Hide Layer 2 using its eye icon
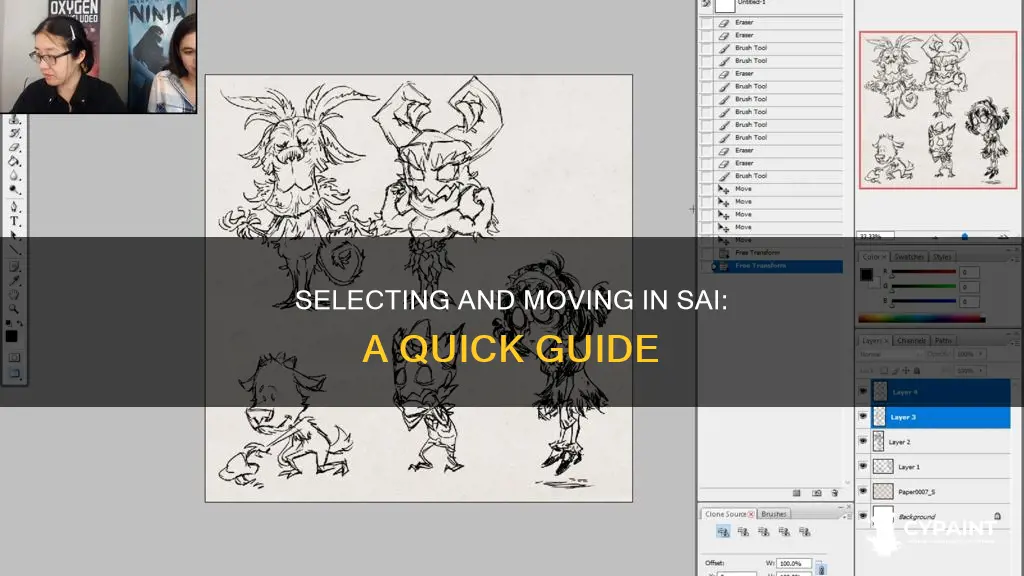 click(x=863, y=441)
